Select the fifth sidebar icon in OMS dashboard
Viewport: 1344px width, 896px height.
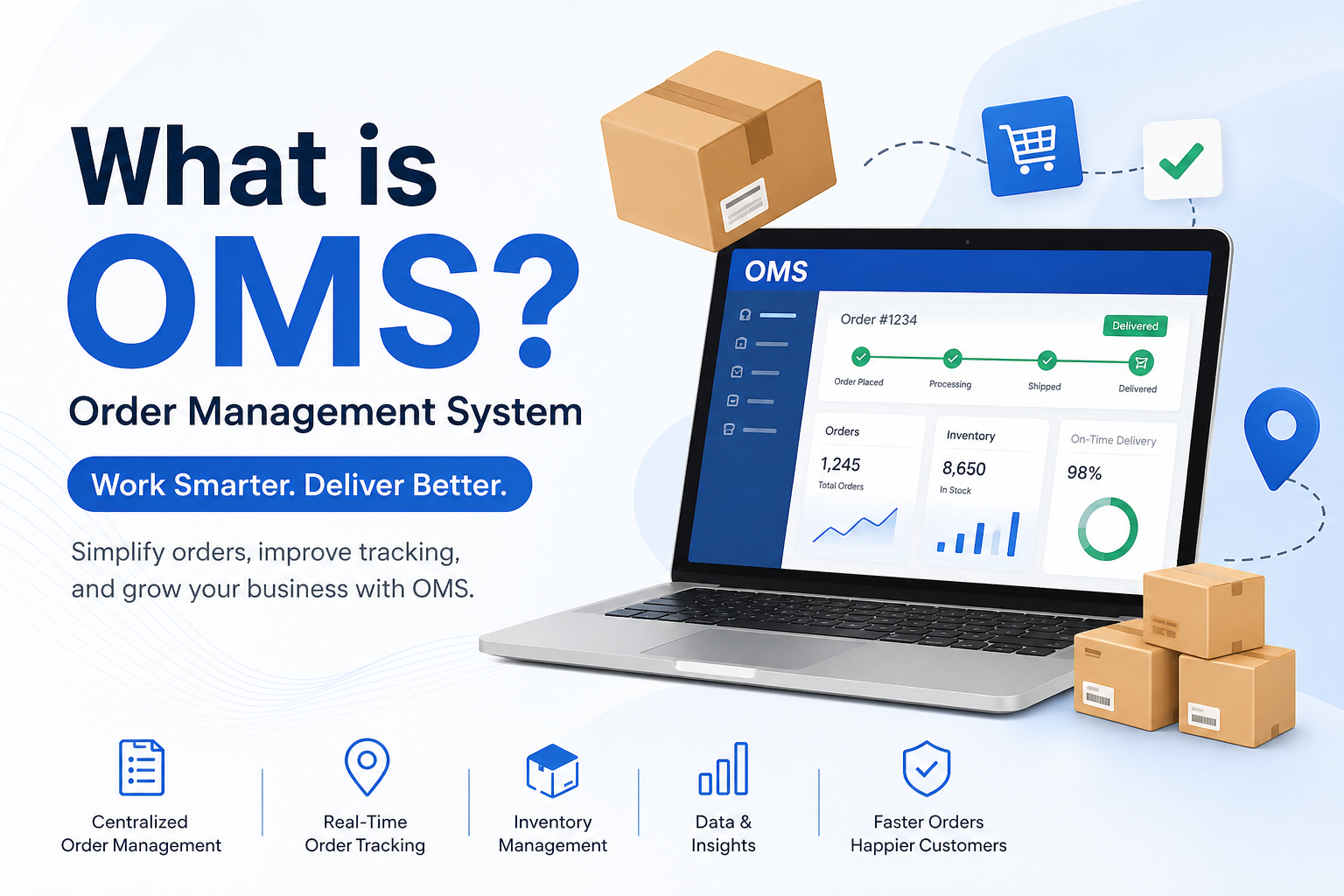pos(729,430)
